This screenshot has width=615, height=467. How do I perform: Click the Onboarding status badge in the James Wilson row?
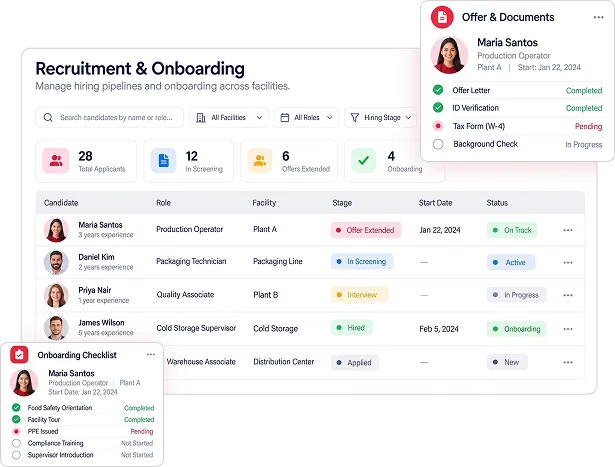[x=517, y=329]
